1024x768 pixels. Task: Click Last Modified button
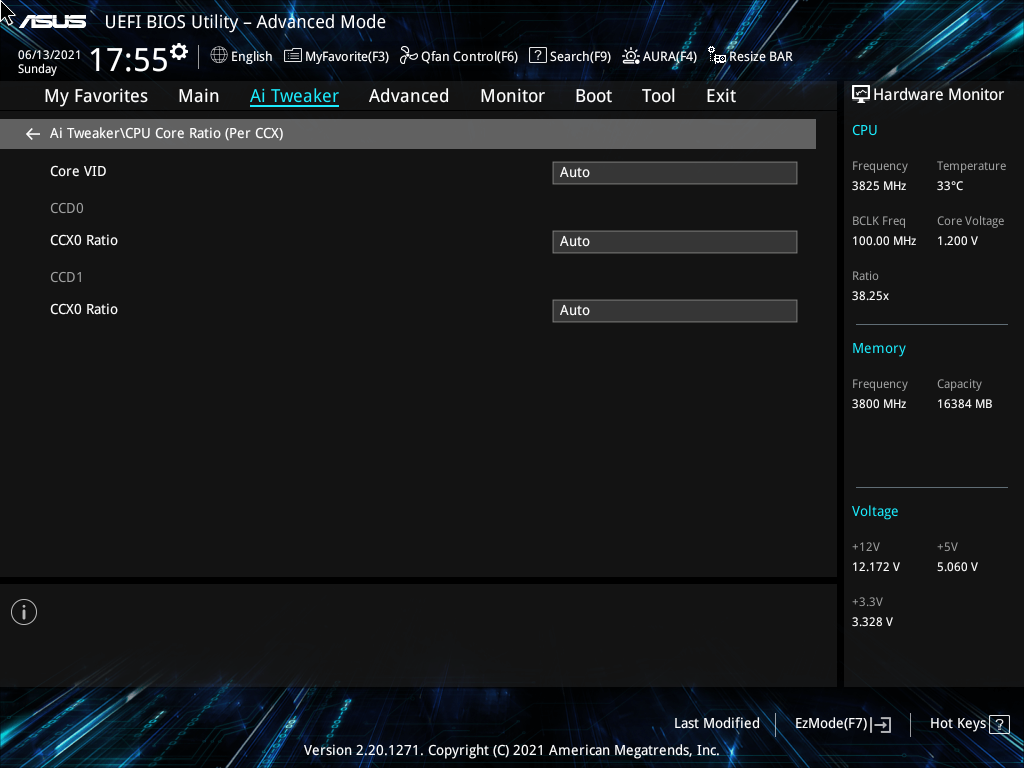click(716, 724)
